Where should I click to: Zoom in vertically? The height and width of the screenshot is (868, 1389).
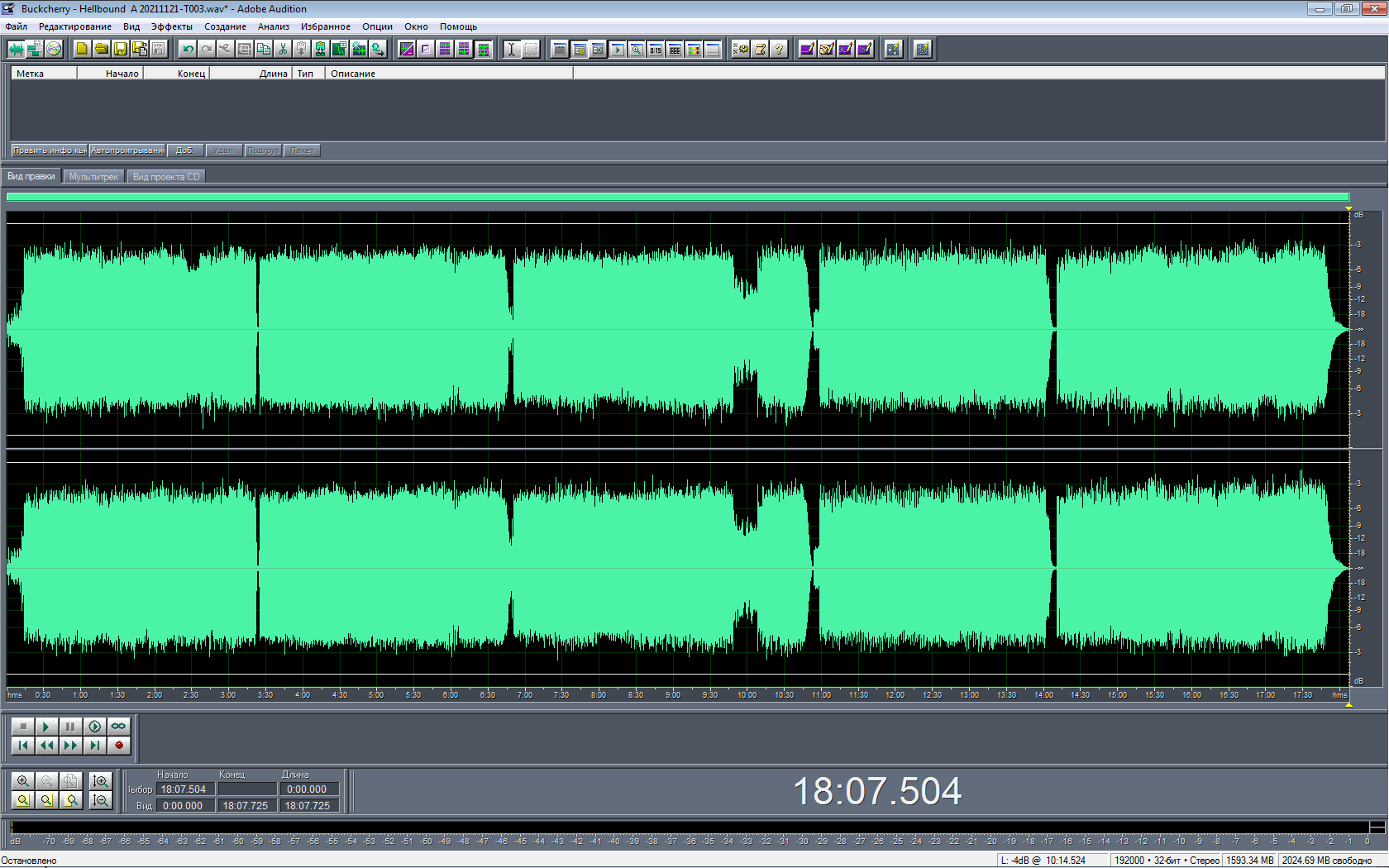[x=101, y=780]
